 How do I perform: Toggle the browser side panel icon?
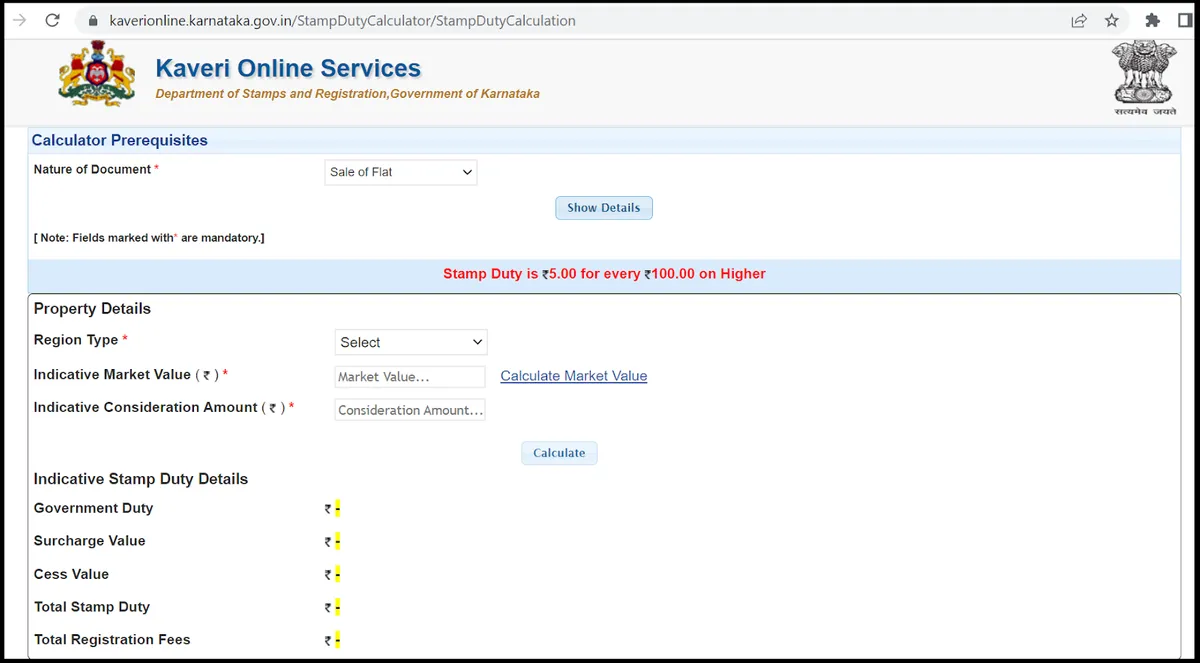click(1185, 20)
